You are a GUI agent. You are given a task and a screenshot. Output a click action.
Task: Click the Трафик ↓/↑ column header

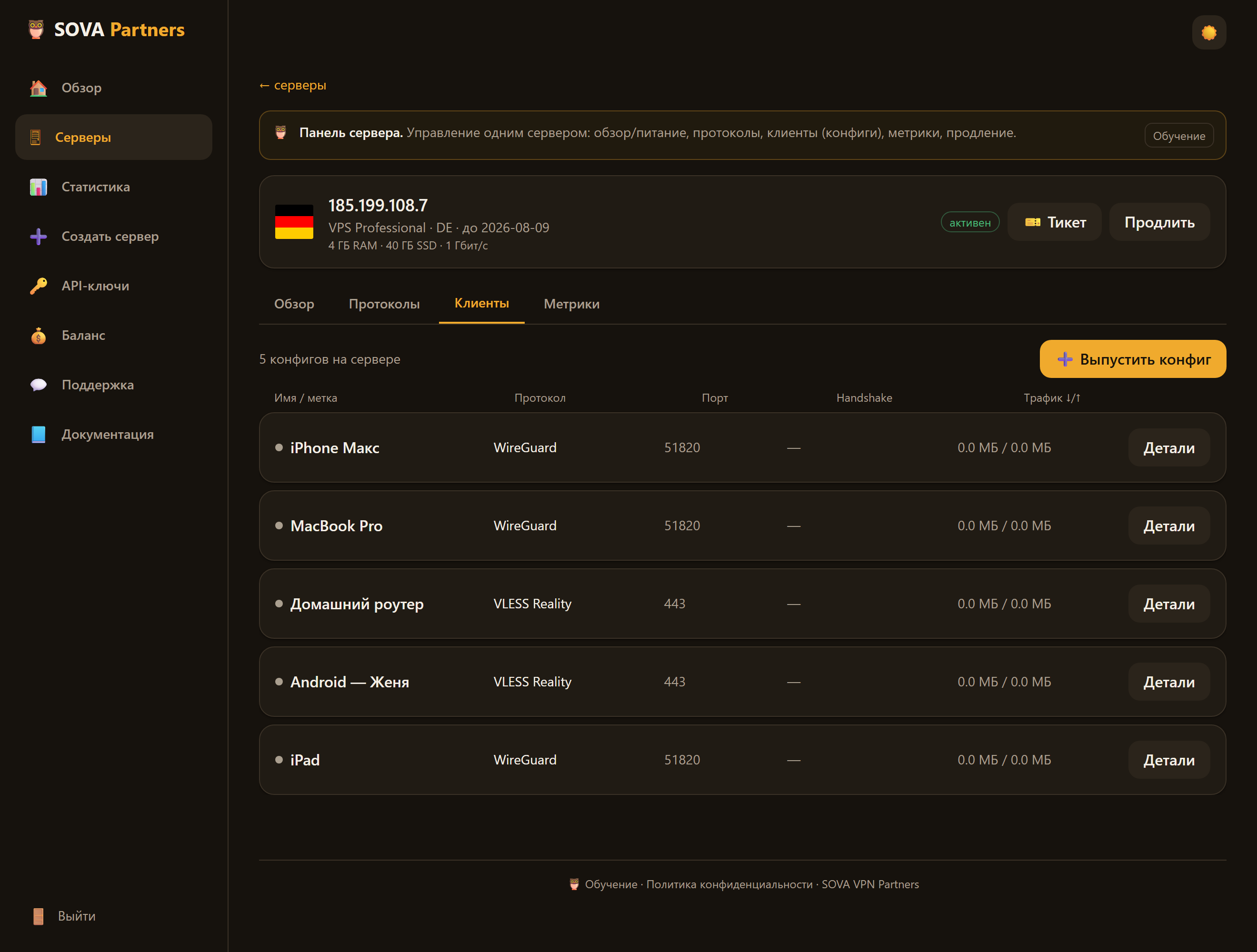pos(1052,397)
